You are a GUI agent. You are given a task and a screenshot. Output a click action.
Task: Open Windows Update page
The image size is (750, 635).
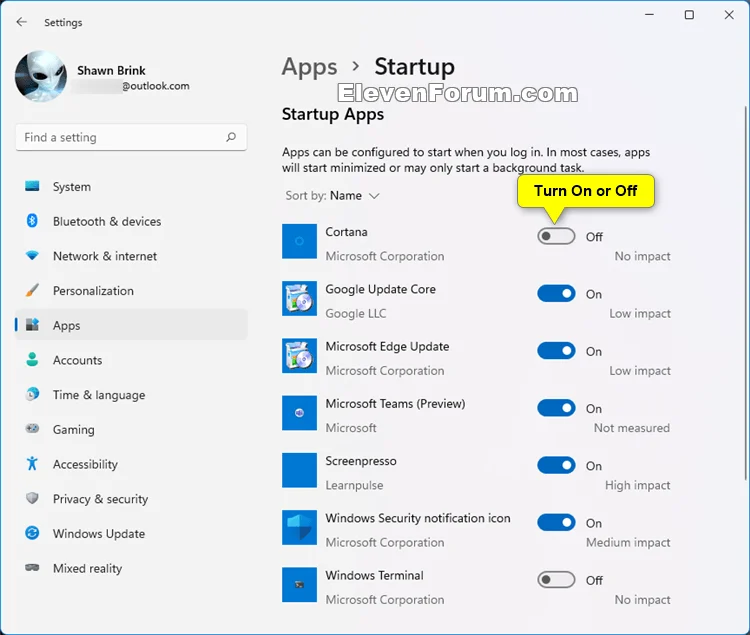click(x=132, y=533)
